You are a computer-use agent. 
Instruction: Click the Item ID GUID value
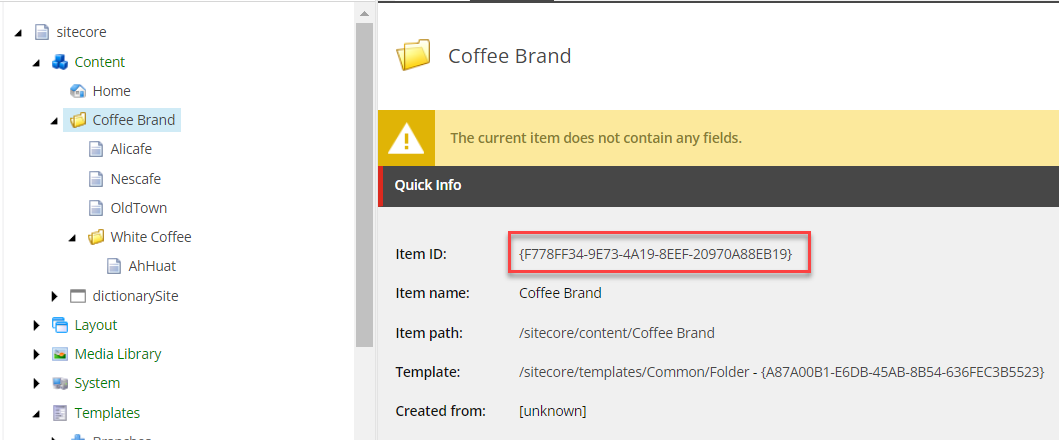point(656,254)
